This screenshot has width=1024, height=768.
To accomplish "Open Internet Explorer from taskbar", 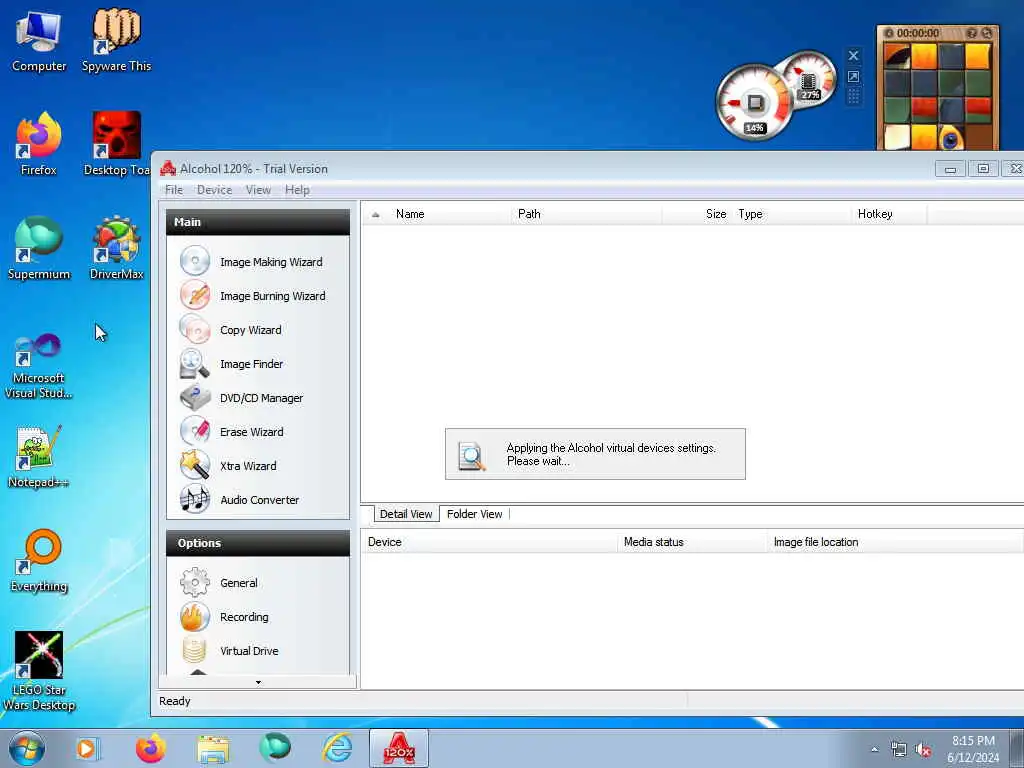I will (337, 748).
